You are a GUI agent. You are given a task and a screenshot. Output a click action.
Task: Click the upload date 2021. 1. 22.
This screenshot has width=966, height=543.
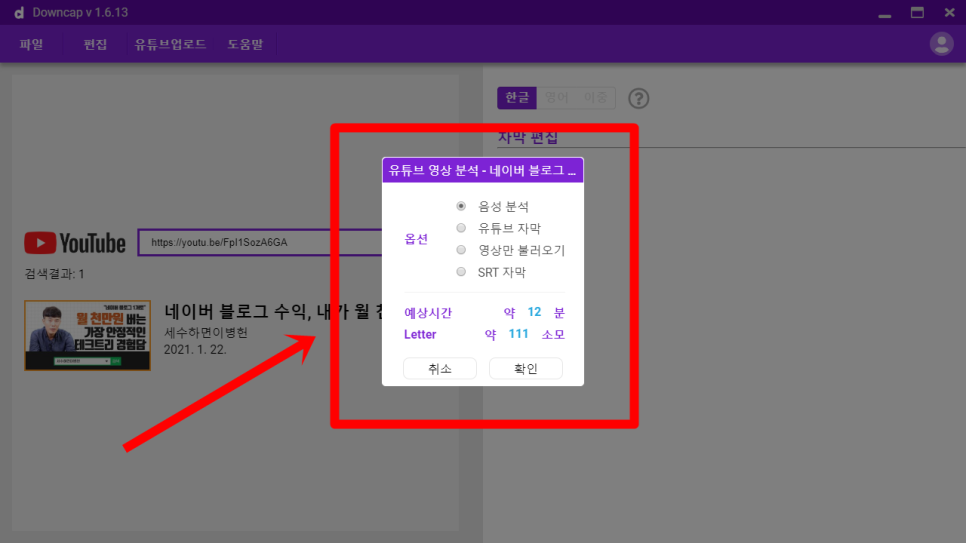[x=195, y=349]
